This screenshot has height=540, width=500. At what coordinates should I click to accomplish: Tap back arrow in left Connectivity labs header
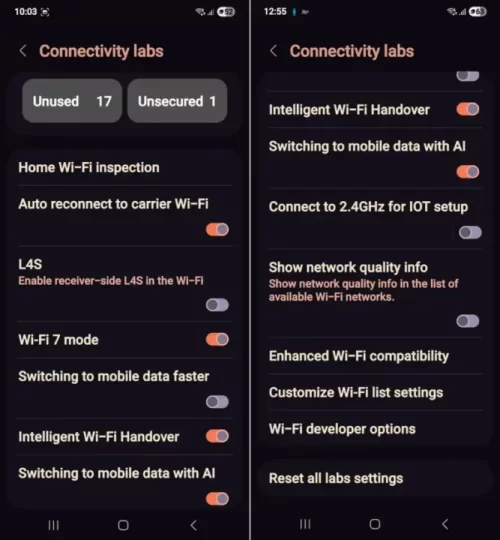click(23, 51)
